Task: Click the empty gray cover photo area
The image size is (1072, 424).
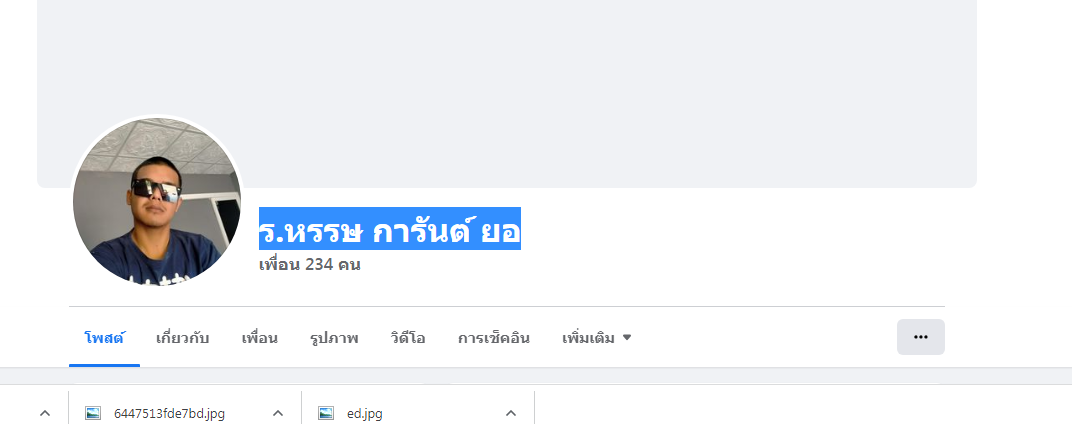Action: pos(600,80)
